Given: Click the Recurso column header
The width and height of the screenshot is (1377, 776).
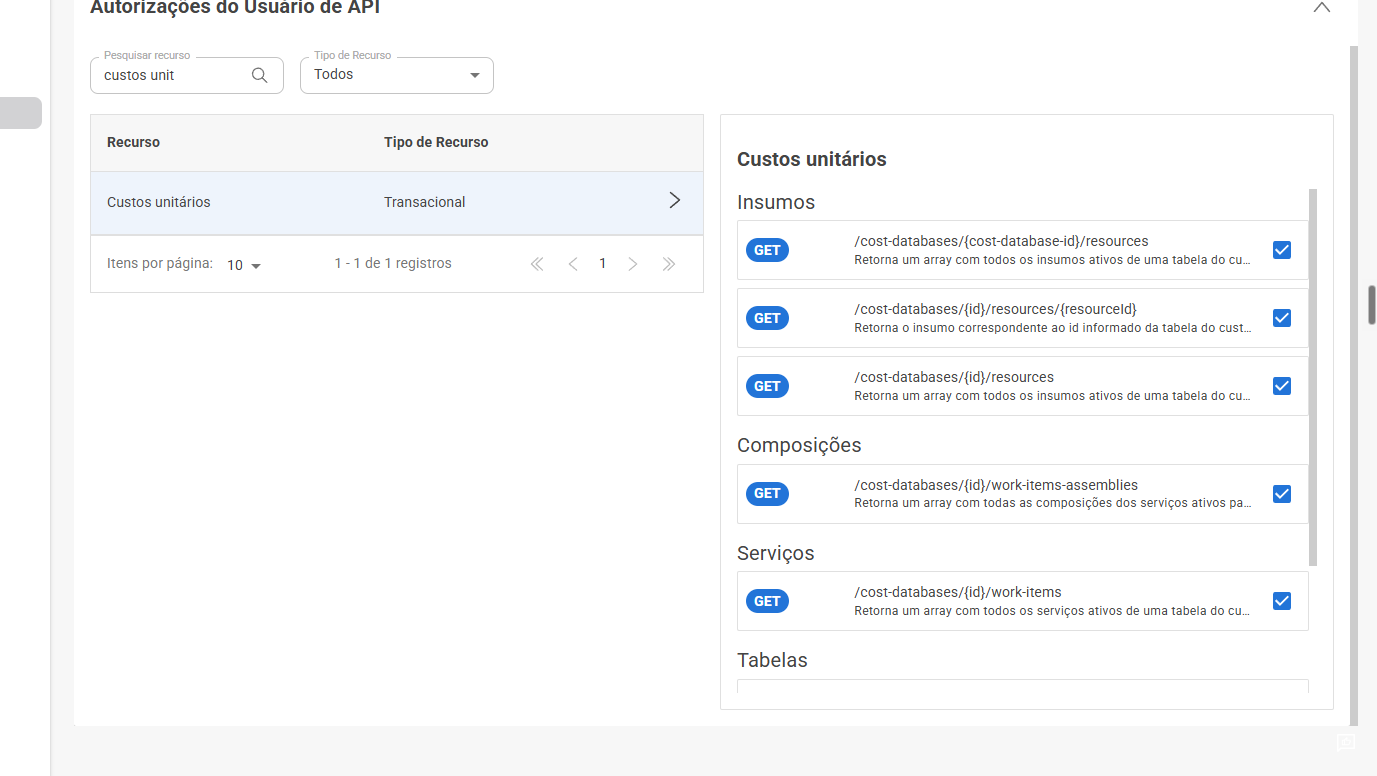Looking at the screenshot, I should [133, 142].
